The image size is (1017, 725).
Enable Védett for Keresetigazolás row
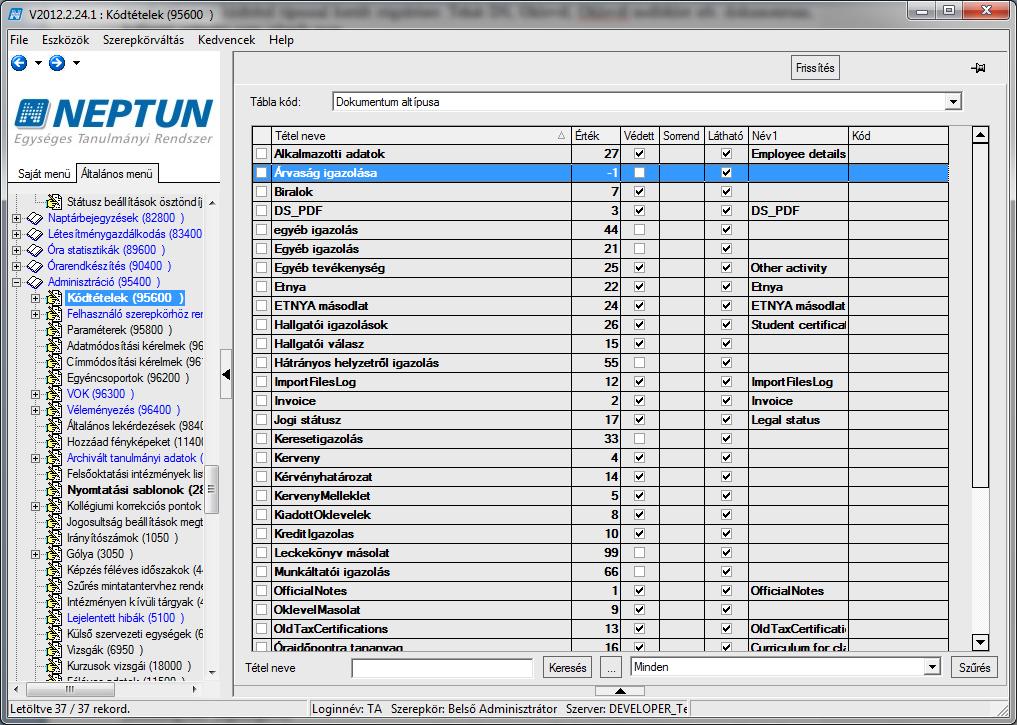tap(640, 439)
